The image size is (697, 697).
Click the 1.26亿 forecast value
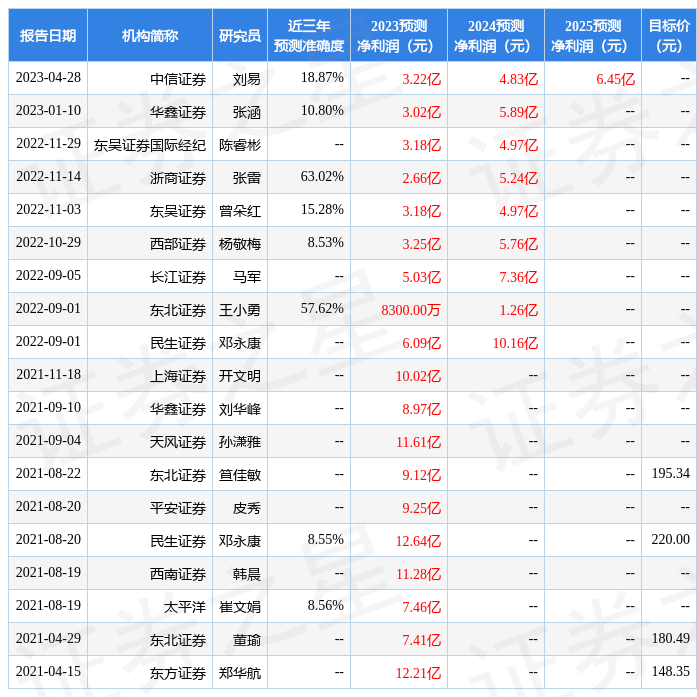point(519,310)
